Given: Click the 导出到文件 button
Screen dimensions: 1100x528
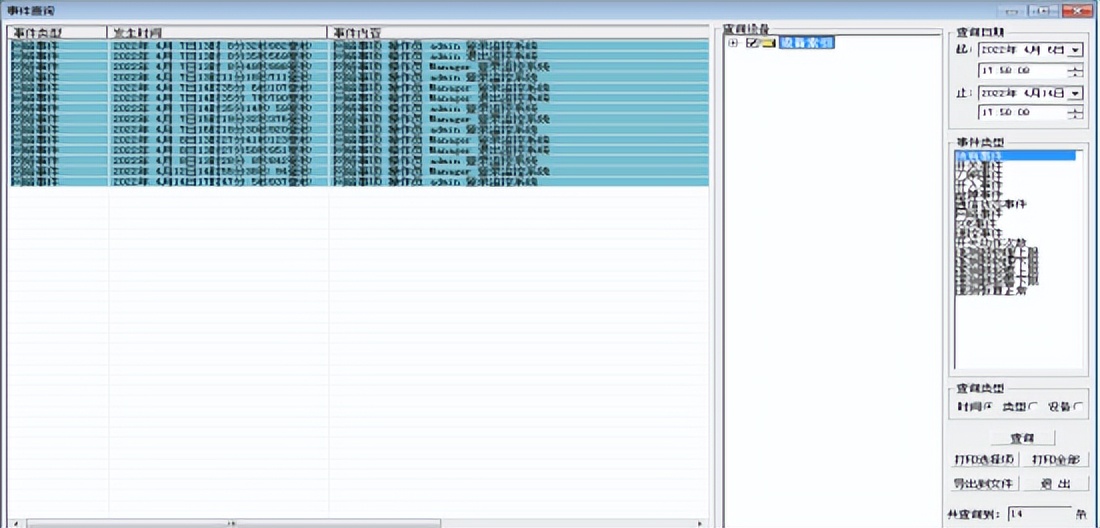Looking at the screenshot, I should click(985, 484).
